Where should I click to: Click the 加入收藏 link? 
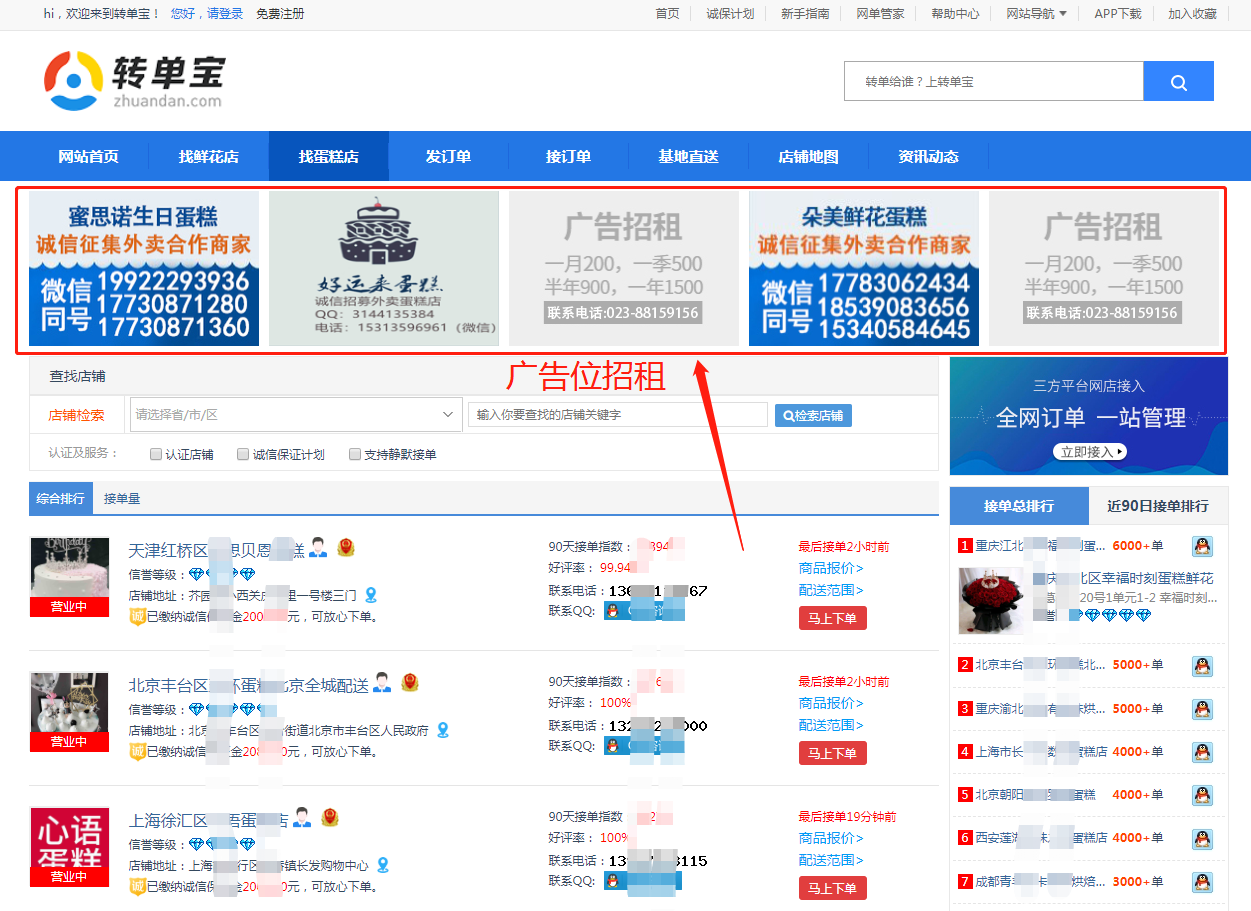click(1193, 14)
